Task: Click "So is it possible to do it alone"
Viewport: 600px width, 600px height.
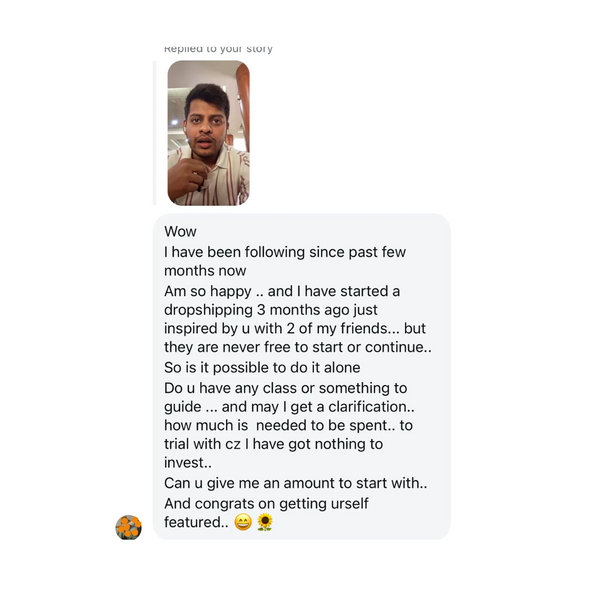Action: click(262, 368)
